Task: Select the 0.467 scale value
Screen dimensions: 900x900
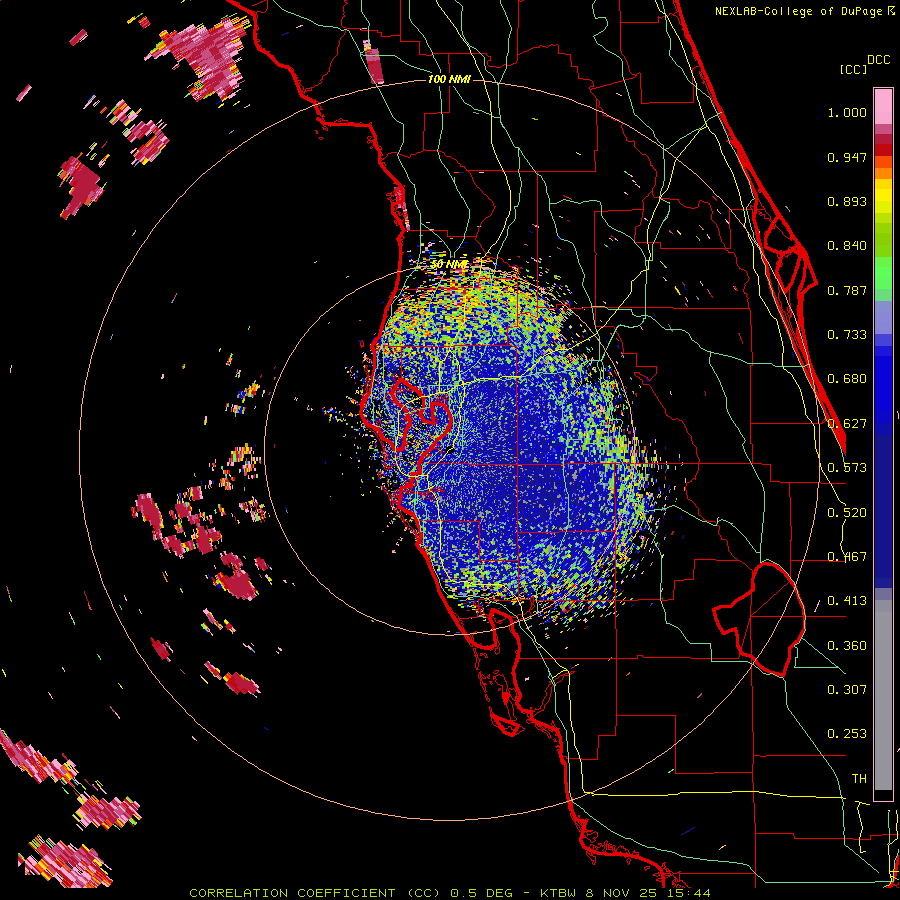Action: click(x=847, y=557)
